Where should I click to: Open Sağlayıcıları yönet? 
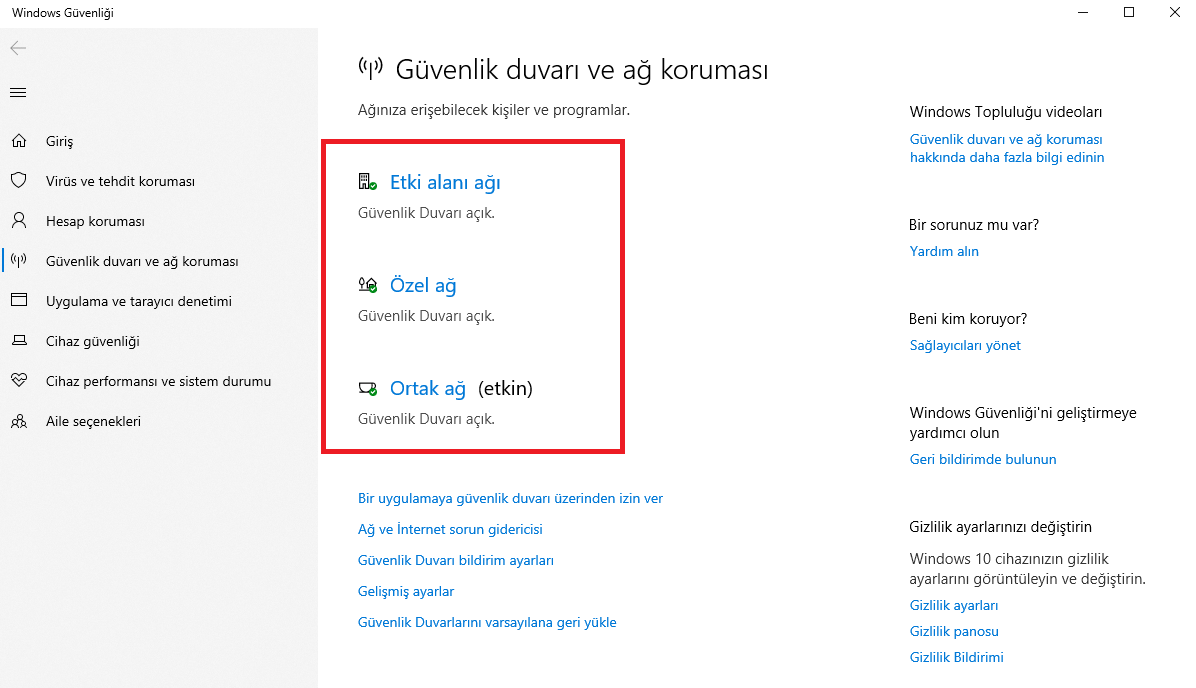click(x=965, y=345)
